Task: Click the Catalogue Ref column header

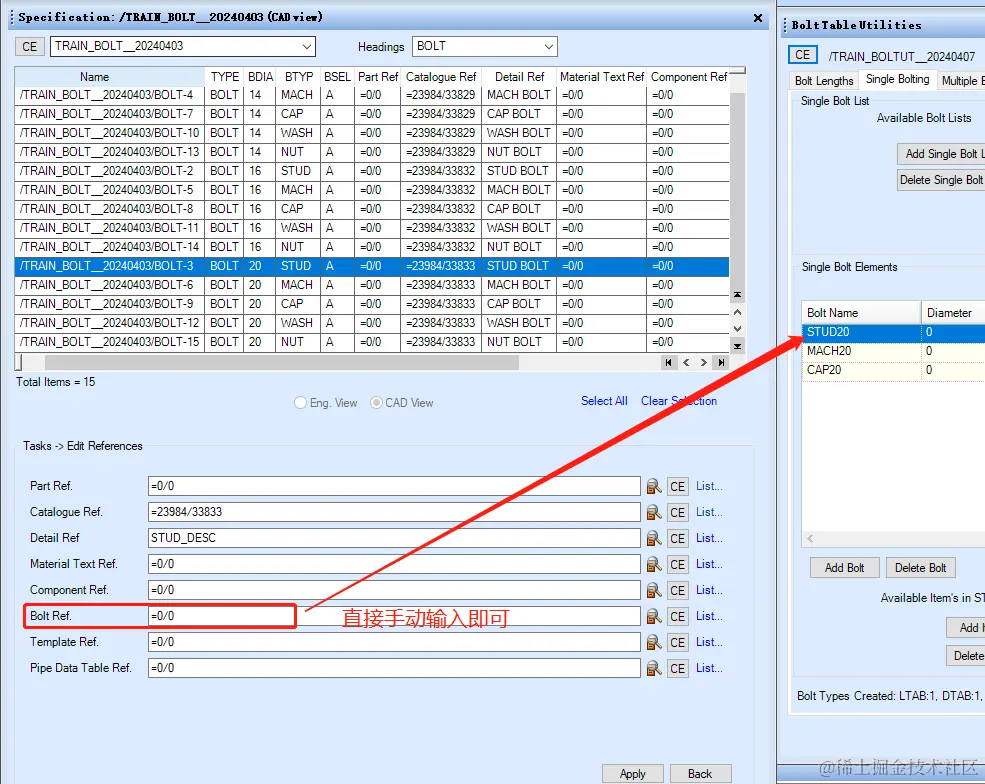Action: (441, 77)
